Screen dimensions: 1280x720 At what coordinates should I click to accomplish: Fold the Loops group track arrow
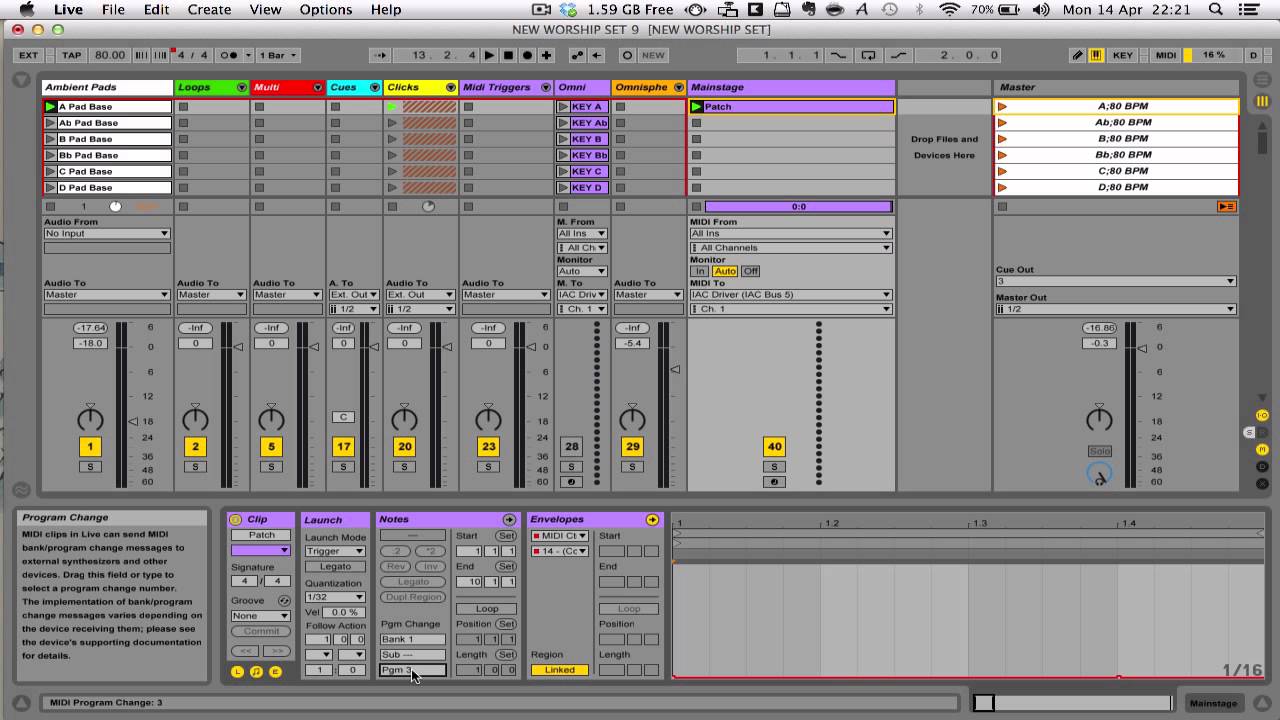(241, 87)
